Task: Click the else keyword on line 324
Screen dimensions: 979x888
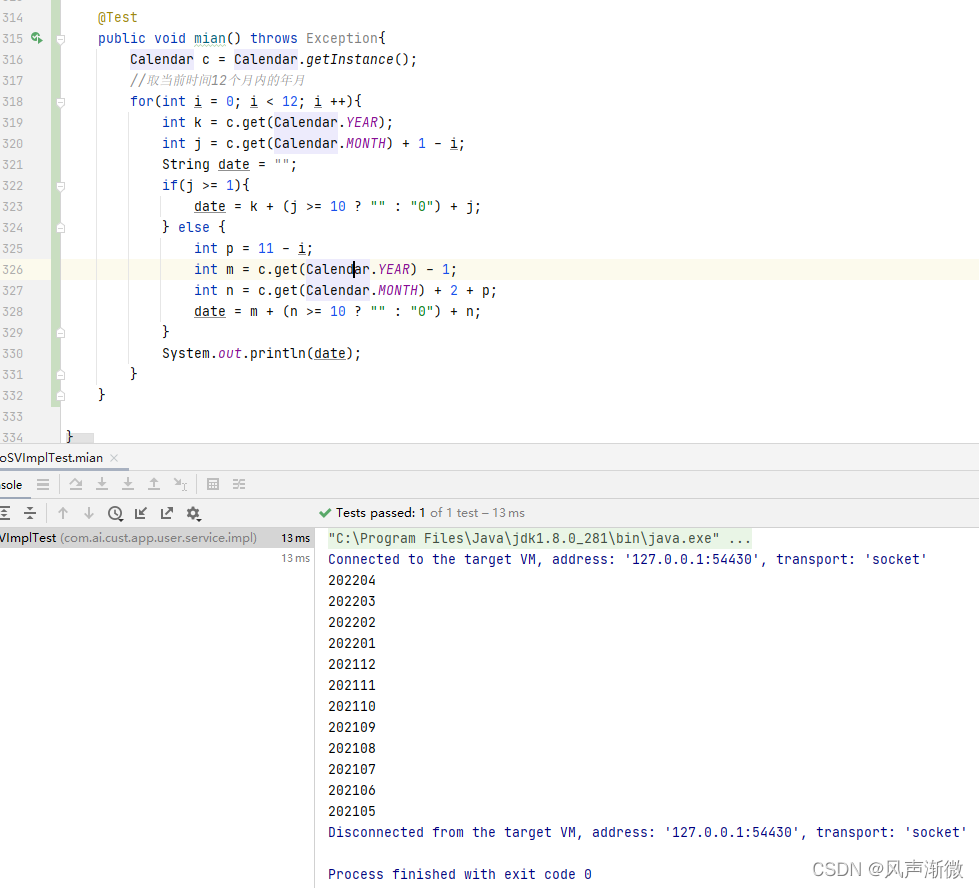Action: point(194,227)
